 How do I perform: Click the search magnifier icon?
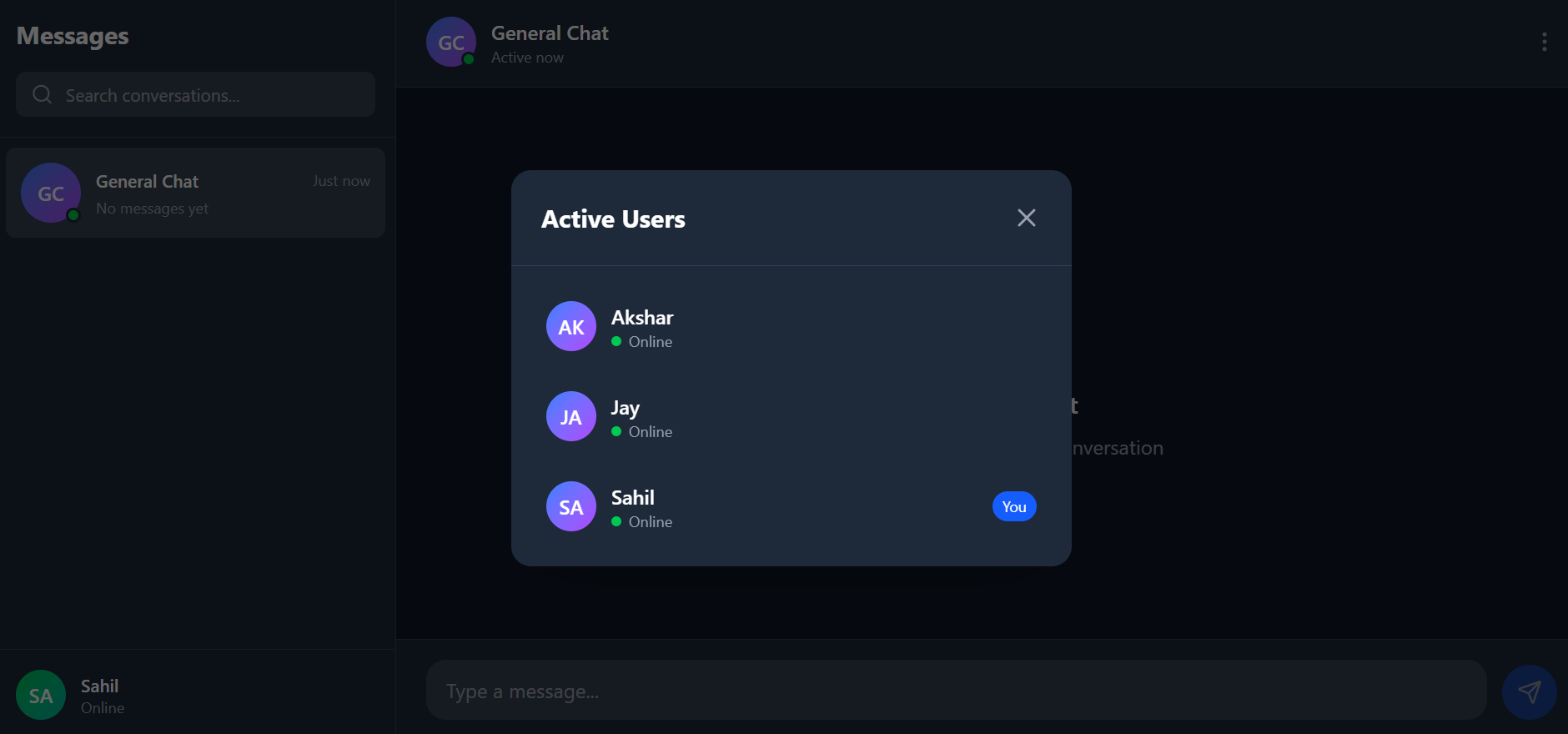click(42, 94)
